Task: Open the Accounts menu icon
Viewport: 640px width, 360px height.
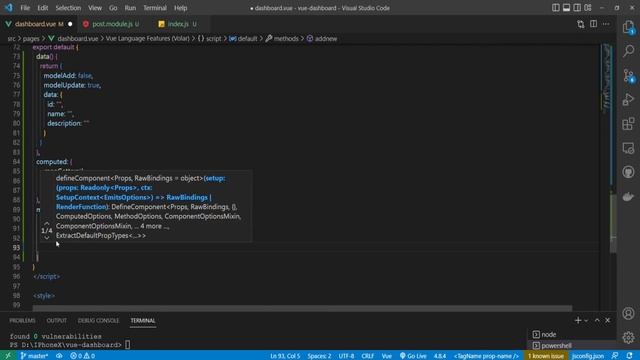Action: (629, 313)
